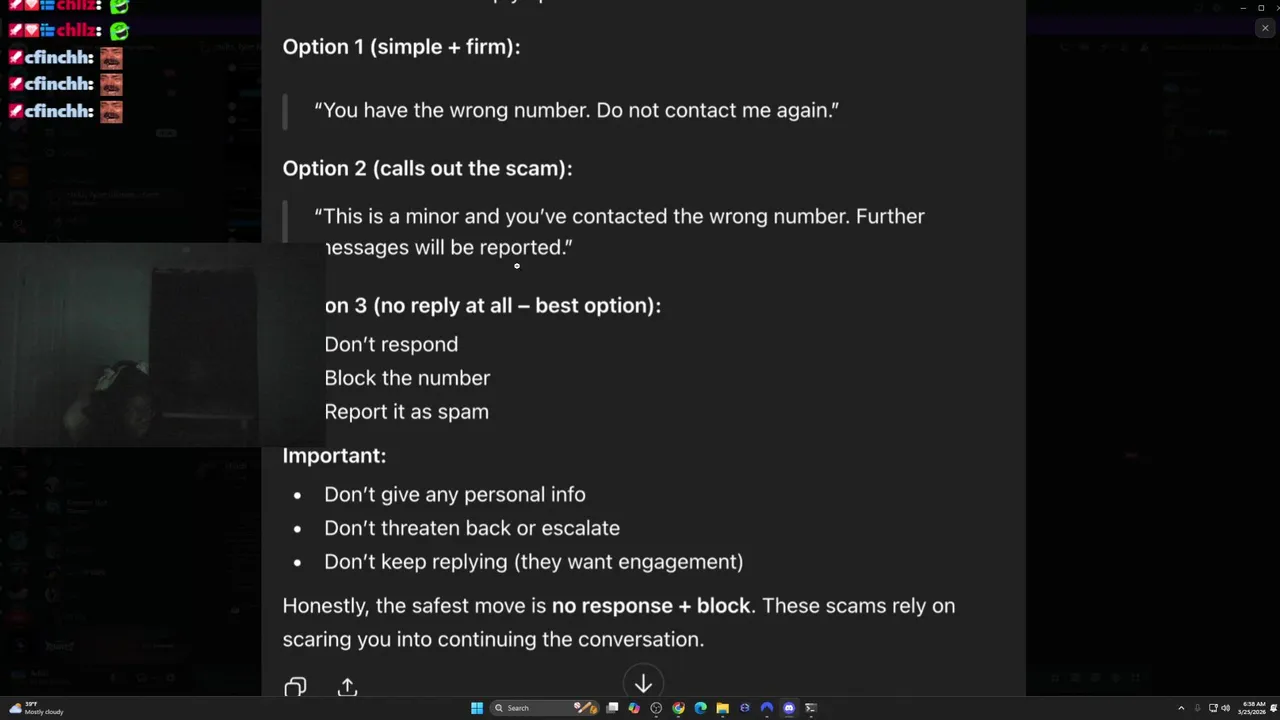Open Task View from the taskbar
This screenshot has width=1280, height=720.
pos(612,708)
